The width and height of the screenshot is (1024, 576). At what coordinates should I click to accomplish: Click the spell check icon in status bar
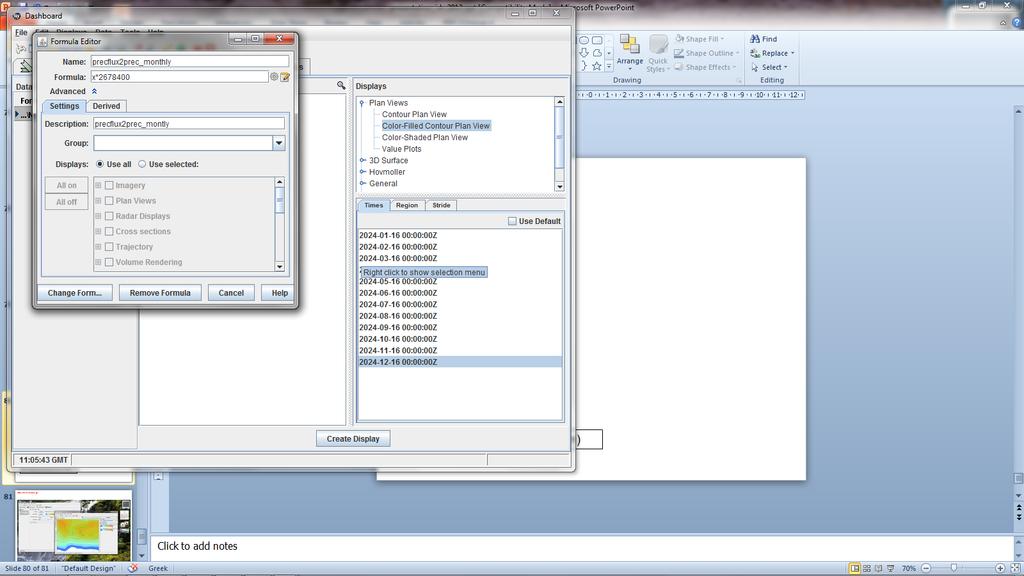coord(133,568)
